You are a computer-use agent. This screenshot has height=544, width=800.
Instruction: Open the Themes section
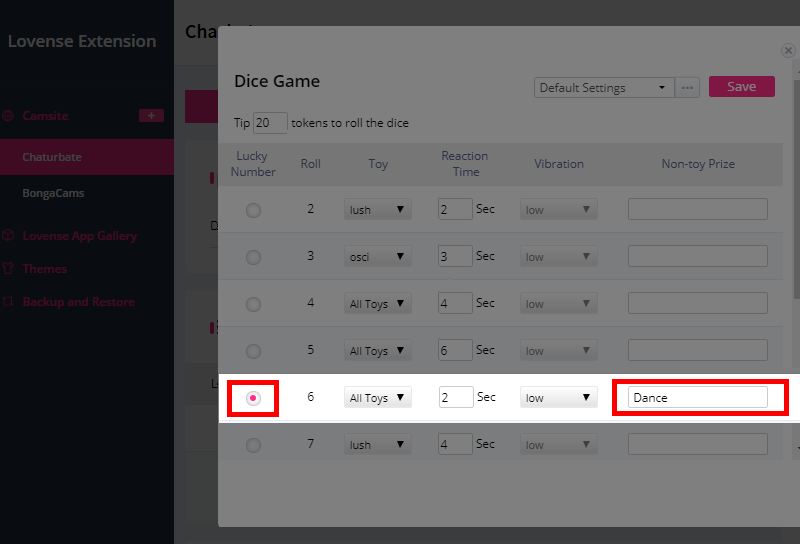44,269
